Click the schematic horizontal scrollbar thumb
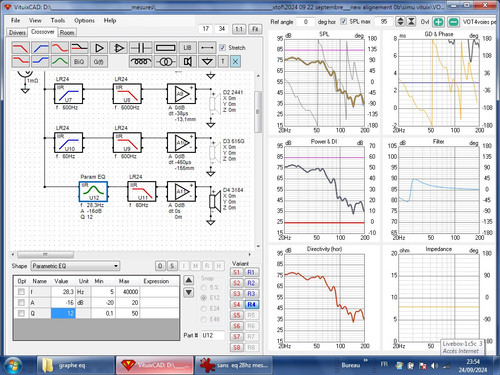 (45, 255)
